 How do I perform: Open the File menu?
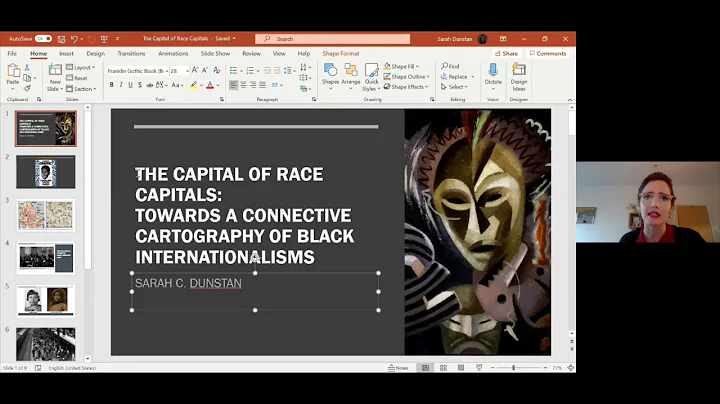tap(12, 54)
